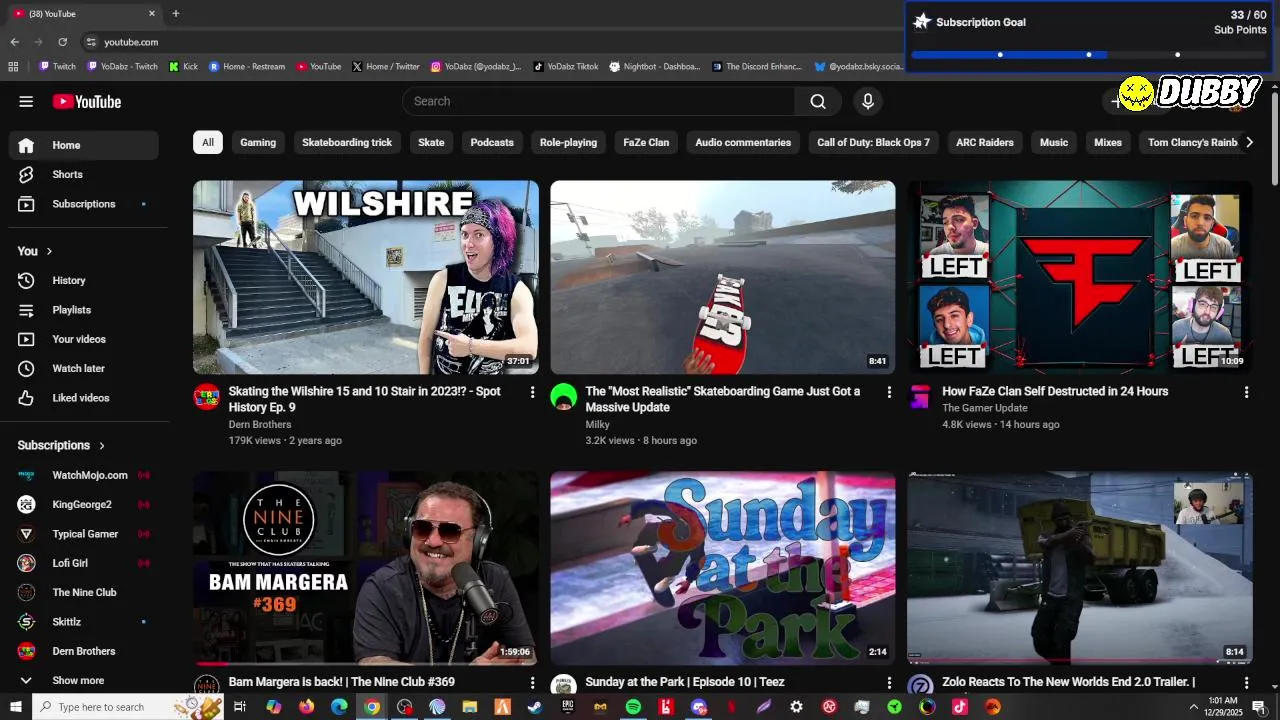Open Nightbot Dashboard bookmark
The height and width of the screenshot is (720, 1280).
[x=655, y=66]
